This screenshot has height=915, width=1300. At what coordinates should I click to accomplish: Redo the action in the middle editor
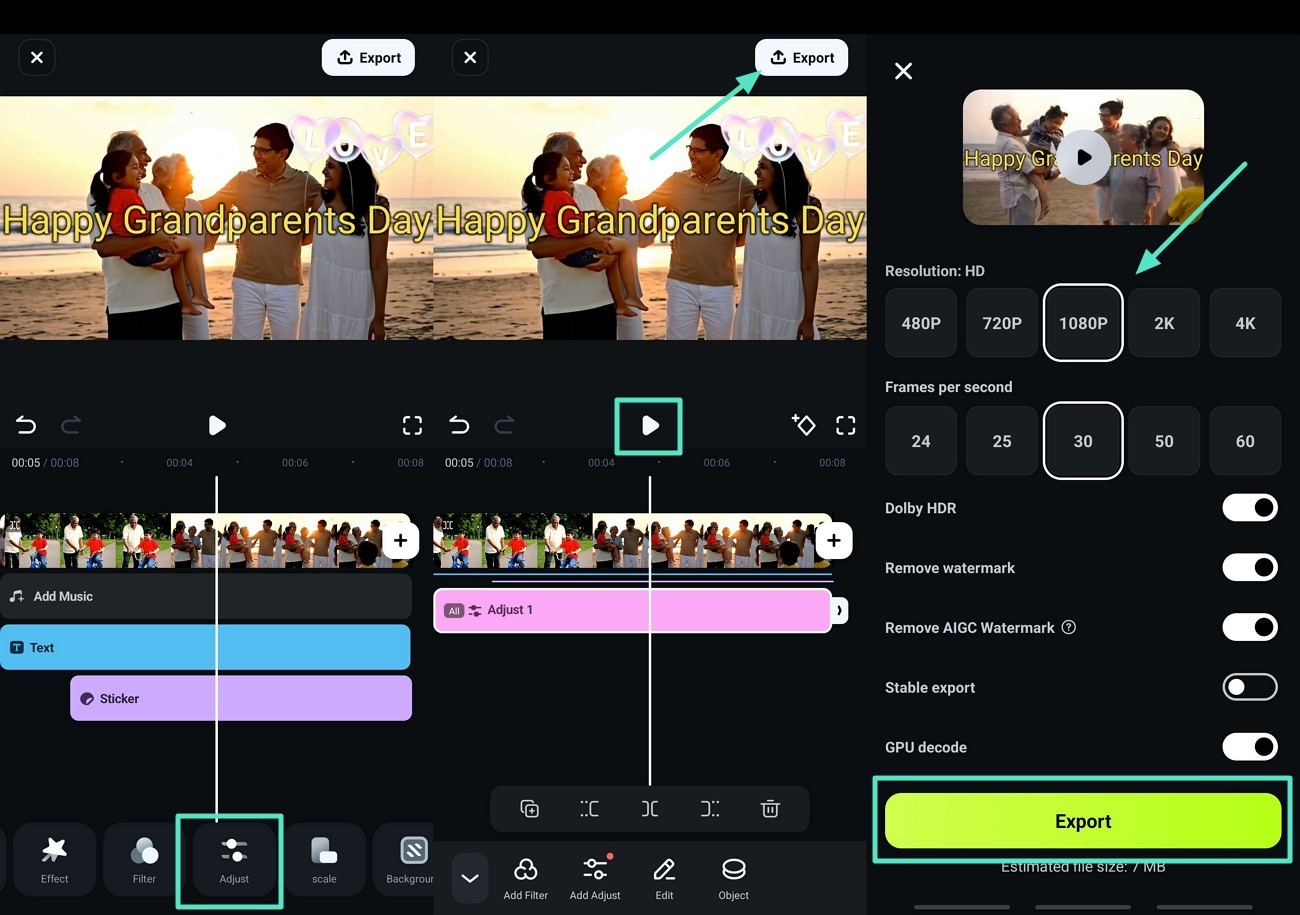pos(504,426)
